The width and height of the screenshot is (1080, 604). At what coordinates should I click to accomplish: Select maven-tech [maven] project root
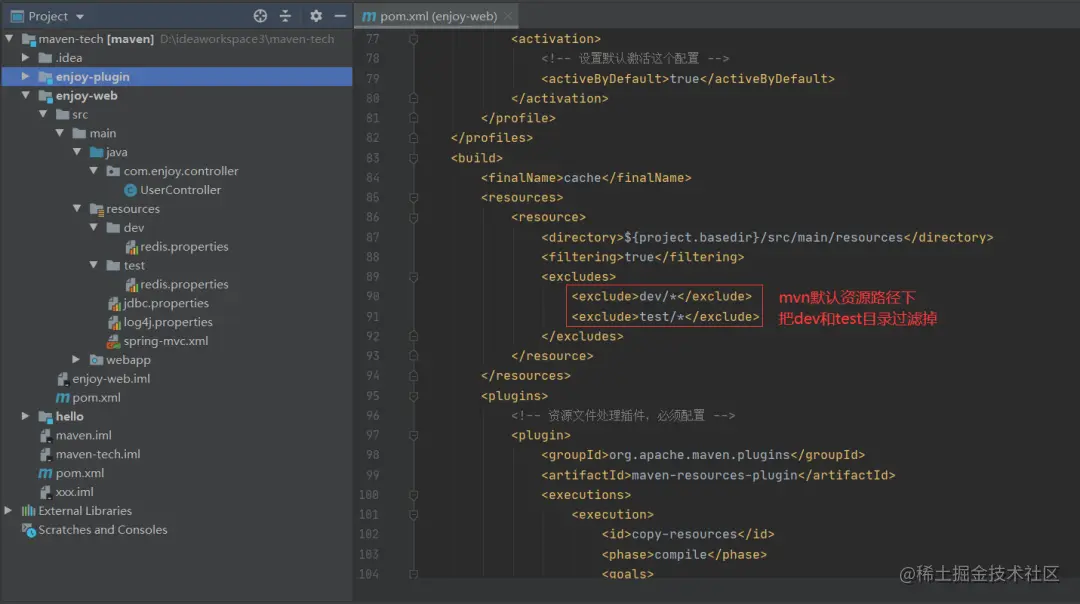tap(96, 39)
